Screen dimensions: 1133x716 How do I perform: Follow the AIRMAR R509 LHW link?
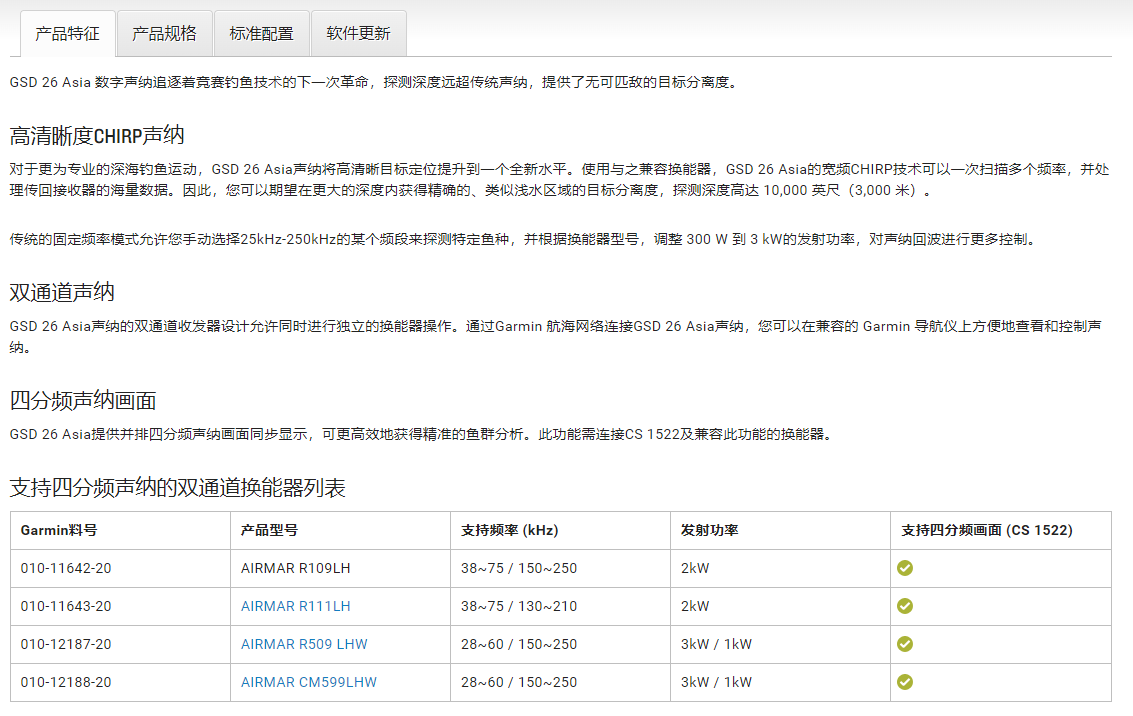pos(304,644)
